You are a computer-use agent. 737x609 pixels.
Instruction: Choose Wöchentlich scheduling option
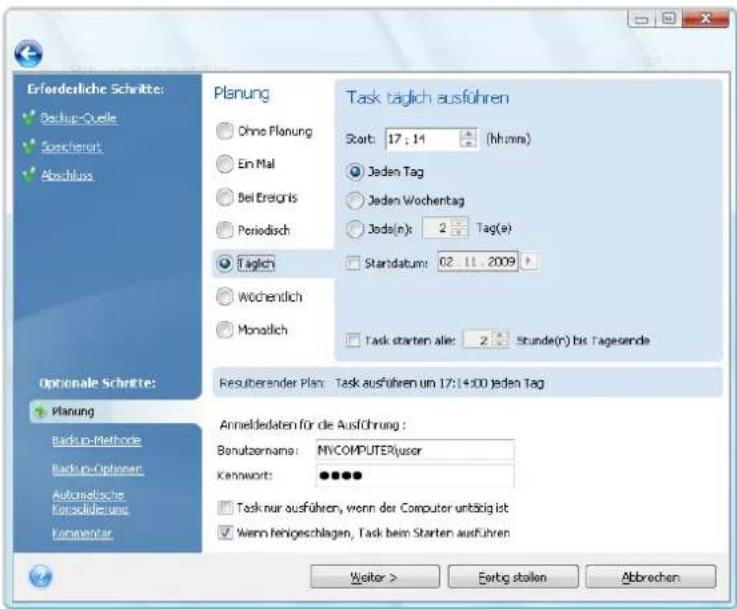point(225,297)
